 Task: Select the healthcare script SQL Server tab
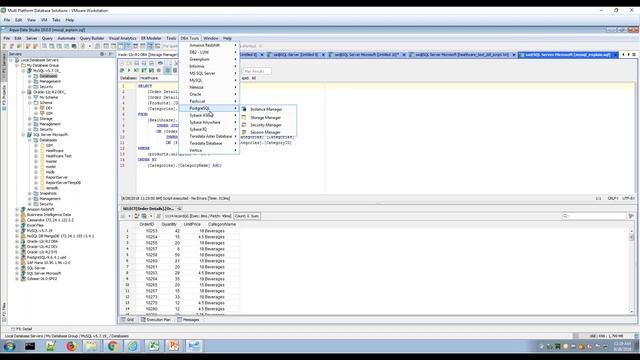(461, 55)
